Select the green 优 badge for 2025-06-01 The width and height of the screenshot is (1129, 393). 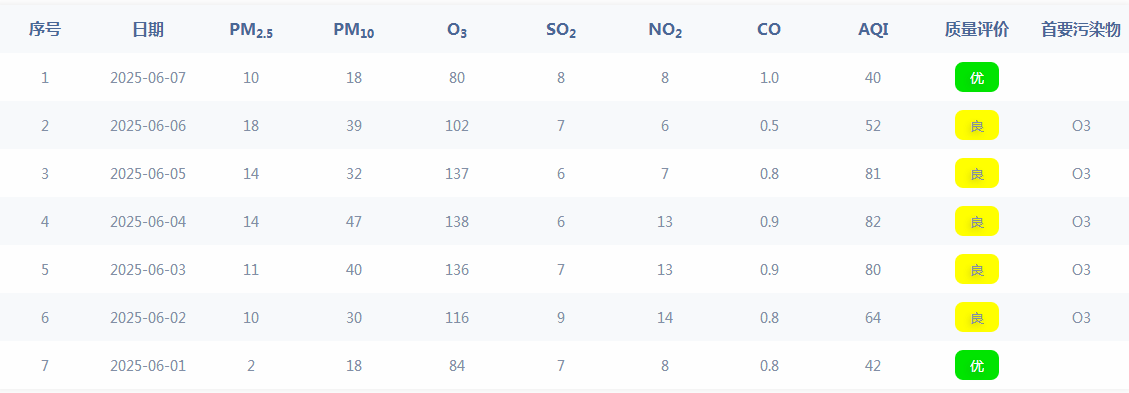[976, 365]
